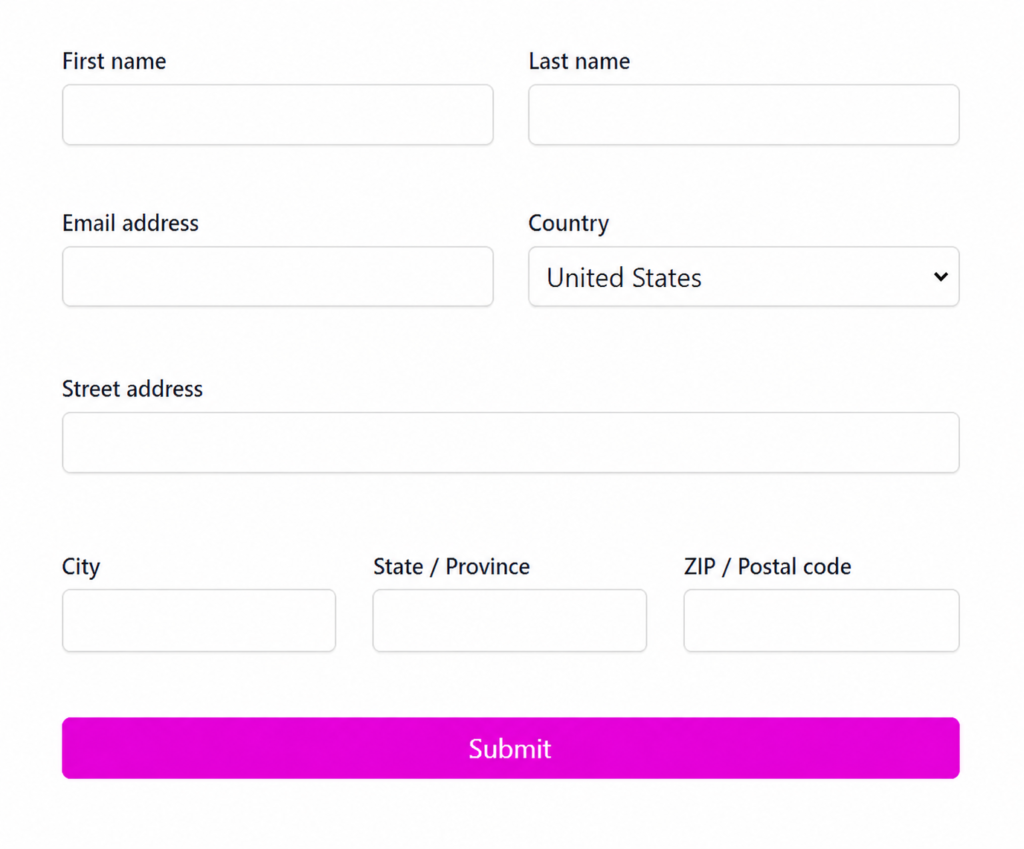Click the ZIP / Postal code field
The image size is (1024, 849).
[822, 620]
